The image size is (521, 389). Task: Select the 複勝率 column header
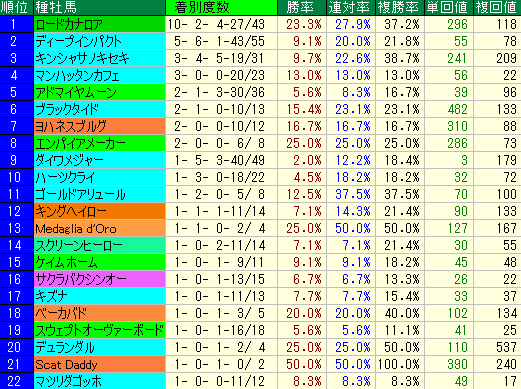[400, 7]
